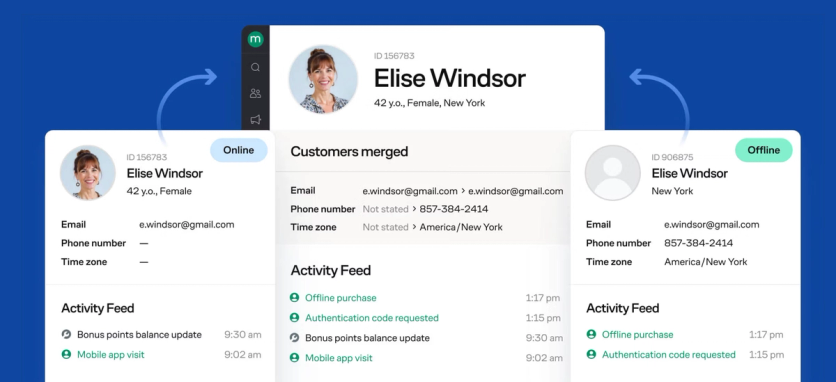Screen dimensions: 836x382
Task: Click 'Not stated' in the merged phone number row
Action: (x=385, y=209)
